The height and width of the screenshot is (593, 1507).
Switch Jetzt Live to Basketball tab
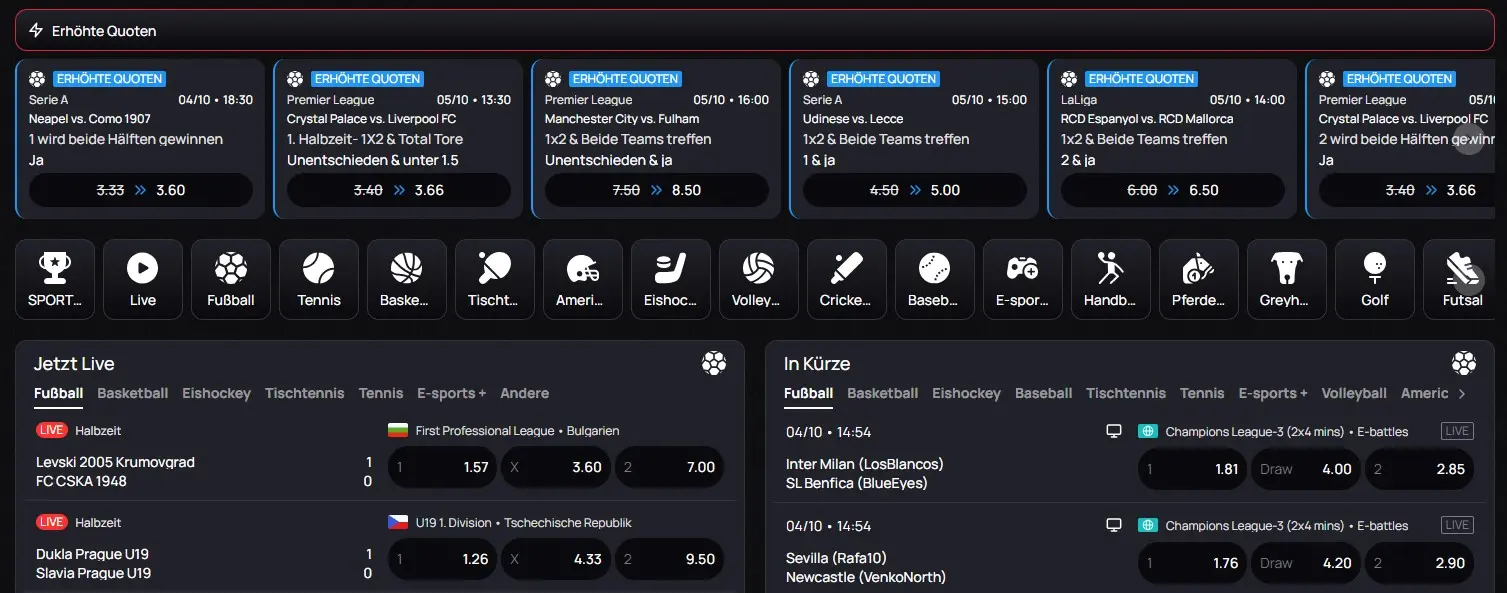pos(133,393)
